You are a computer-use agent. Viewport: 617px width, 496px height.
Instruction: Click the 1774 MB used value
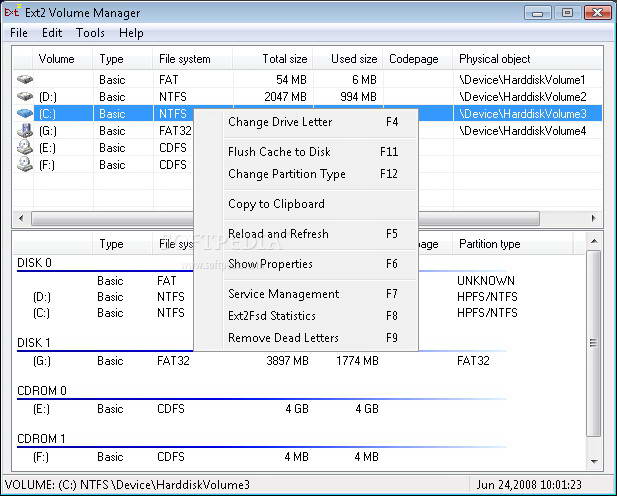[x=357, y=361]
